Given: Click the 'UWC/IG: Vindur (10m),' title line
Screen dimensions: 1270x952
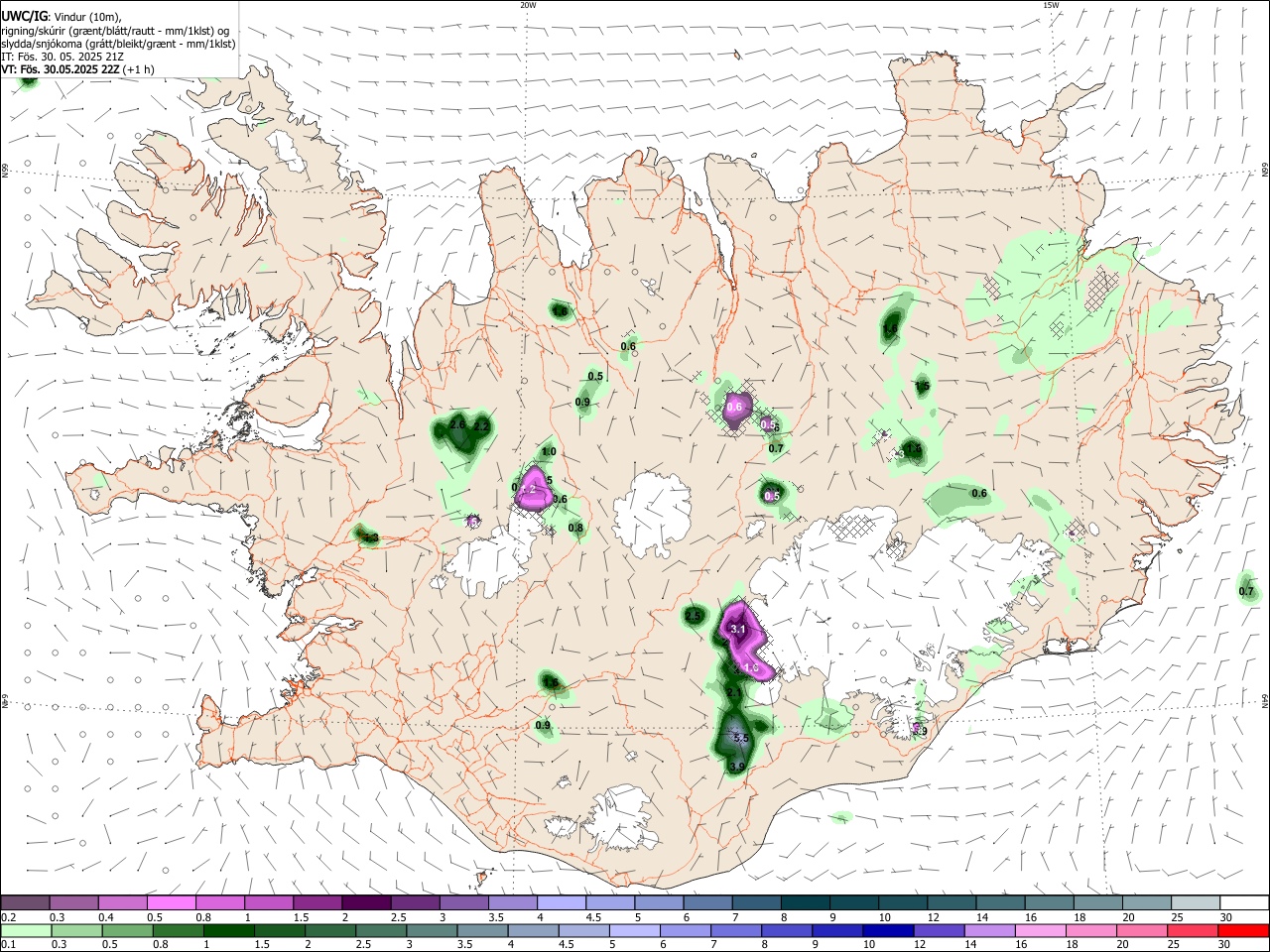Looking at the screenshot, I should (x=63, y=15).
